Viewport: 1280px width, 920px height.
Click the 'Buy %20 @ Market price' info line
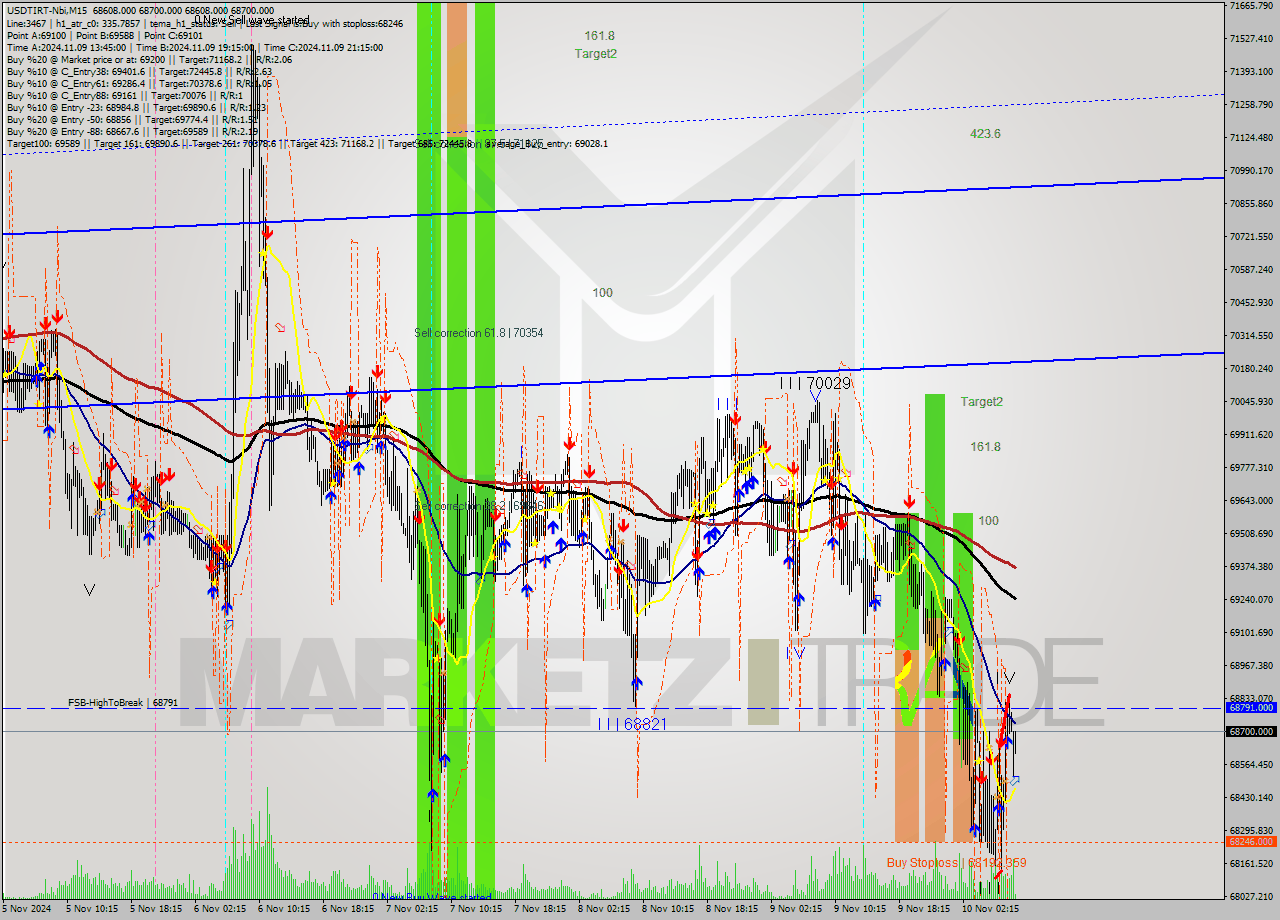click(x=148, y=59)
